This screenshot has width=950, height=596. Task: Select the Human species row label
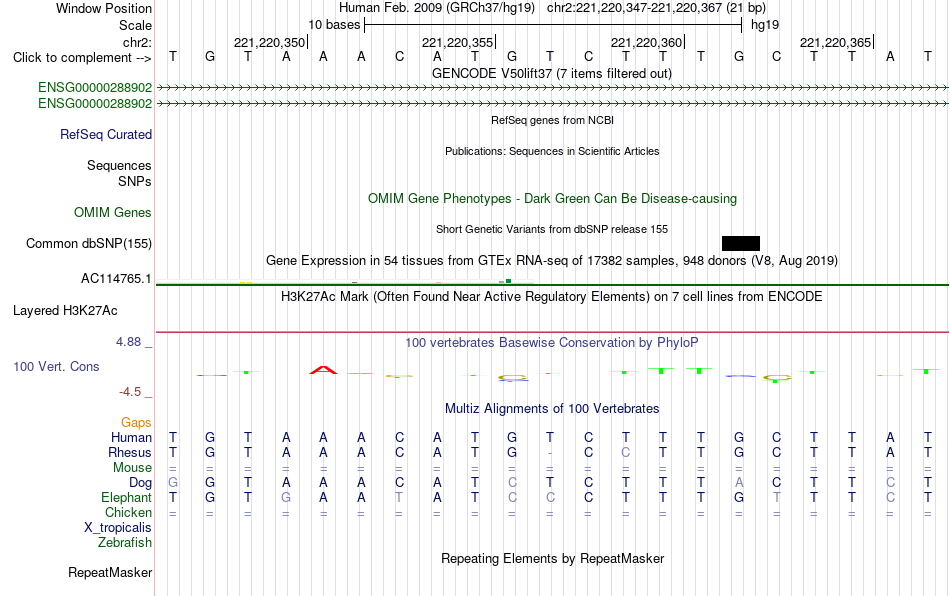(131, 437)
